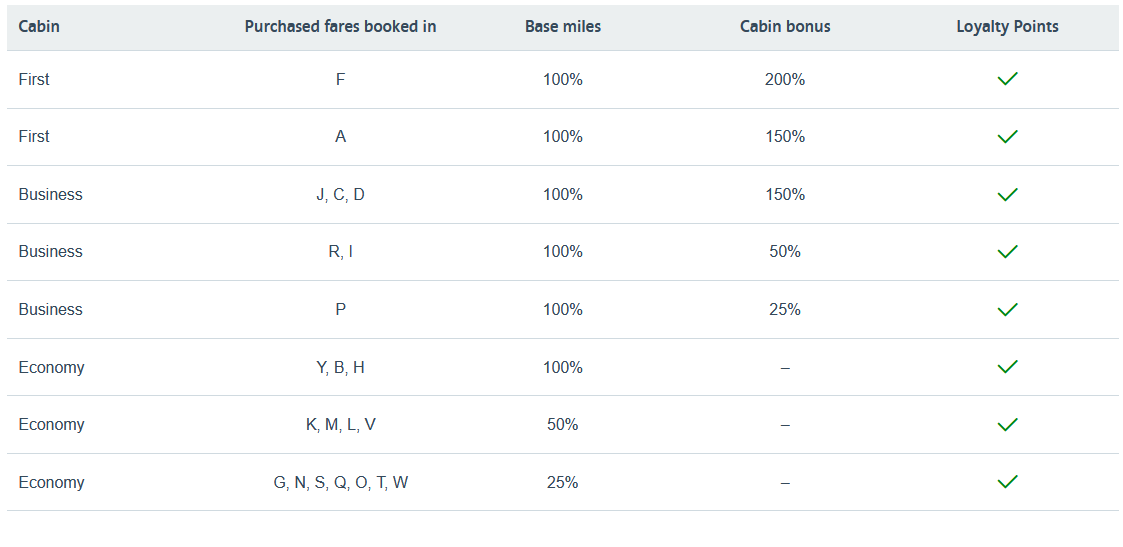The height and width of the screenshot is (547, 1123).
Task: Click the Cabin column header
Action: tap(39, 26)
